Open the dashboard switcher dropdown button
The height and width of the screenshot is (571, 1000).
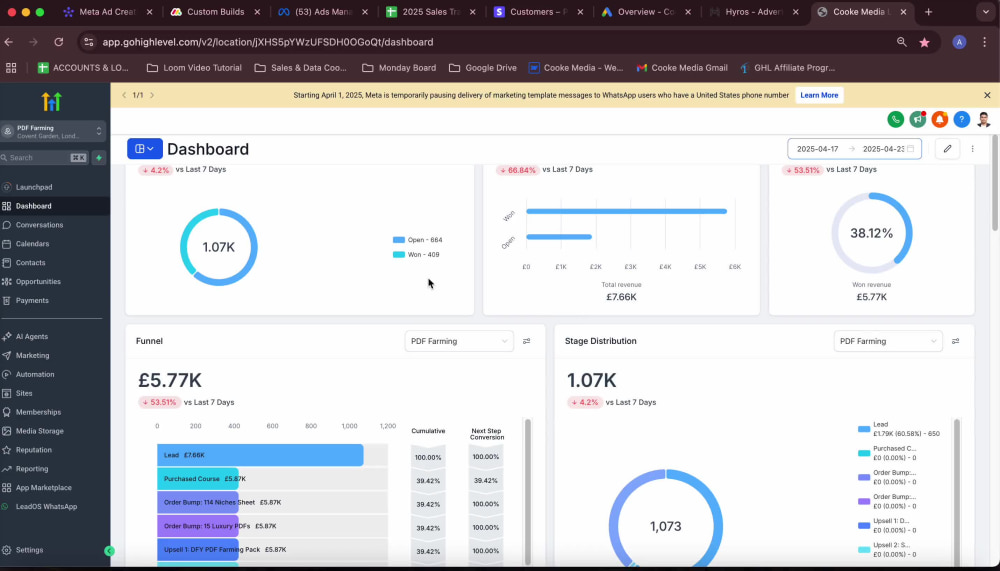(x=145, y=149)
